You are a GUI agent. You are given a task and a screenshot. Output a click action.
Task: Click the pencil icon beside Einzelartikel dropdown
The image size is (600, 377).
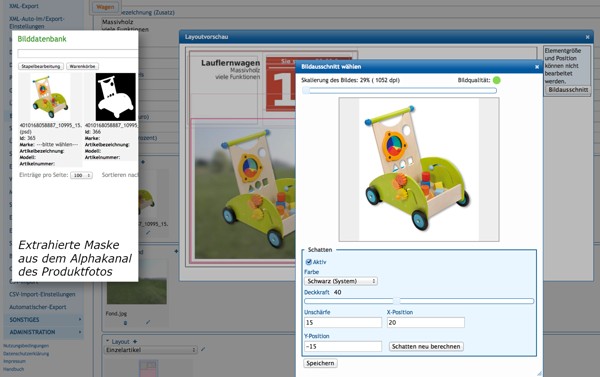(x=203, y=349)
